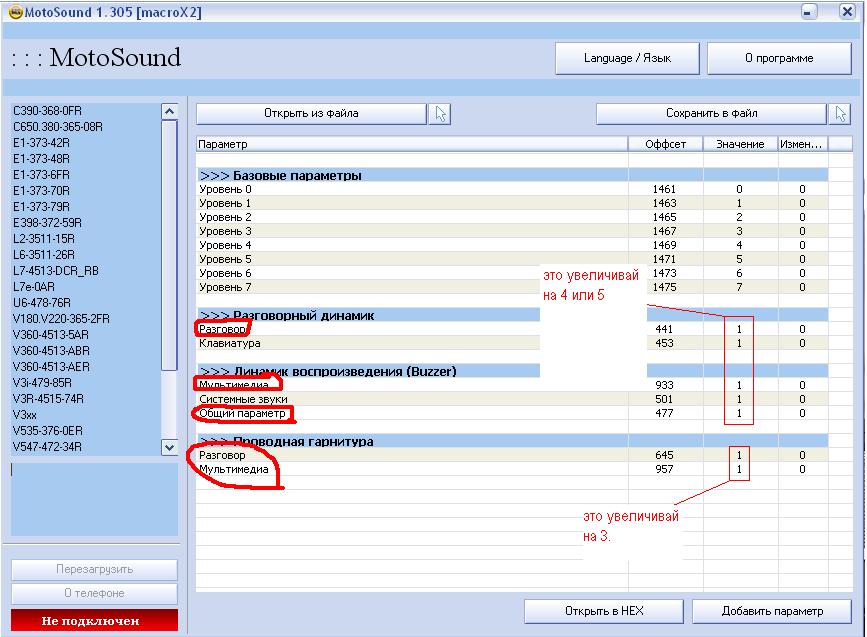867x637 pixels.
Task: Select the Уровень 6 row
Action: pyautogui.click(x=512, y=273)
